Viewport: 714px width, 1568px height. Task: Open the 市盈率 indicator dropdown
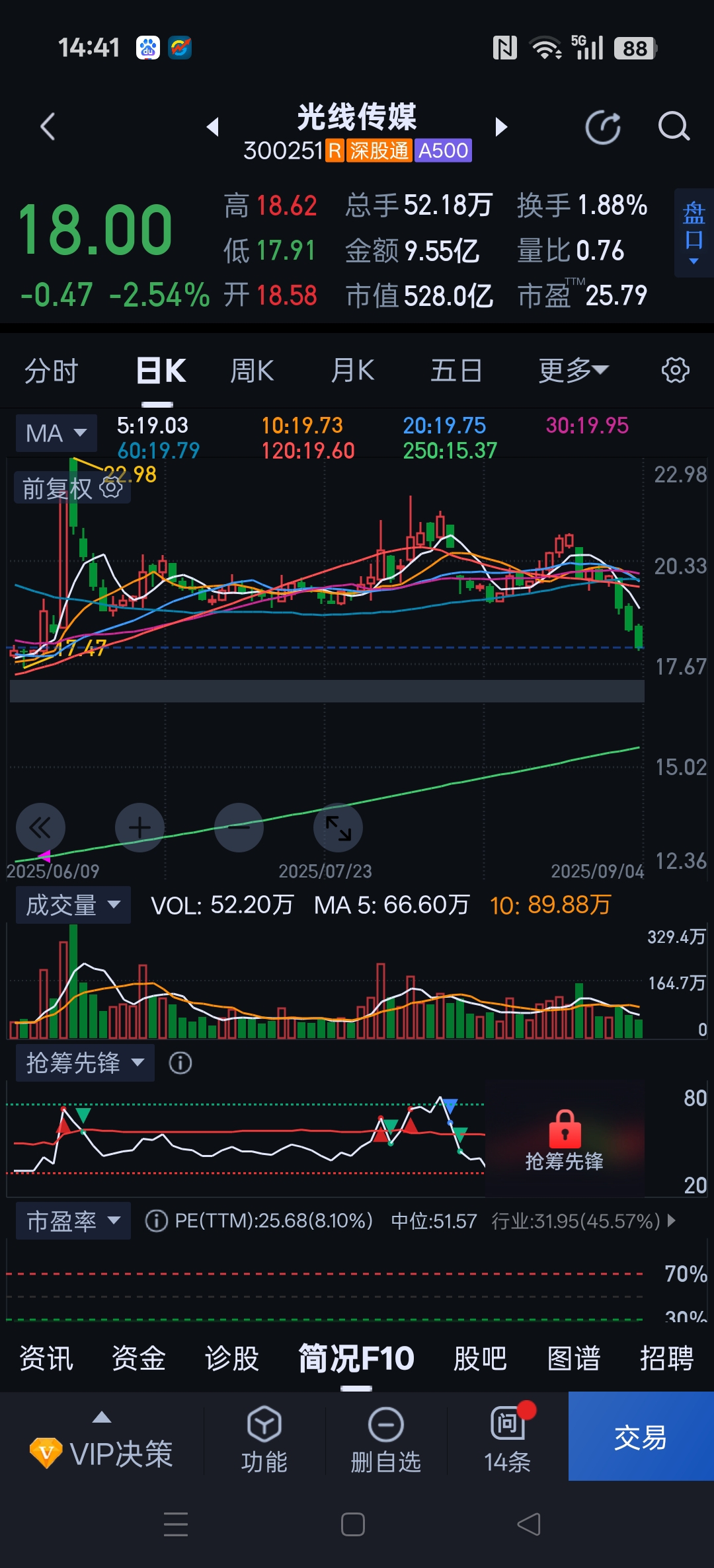coord(73,1220)
